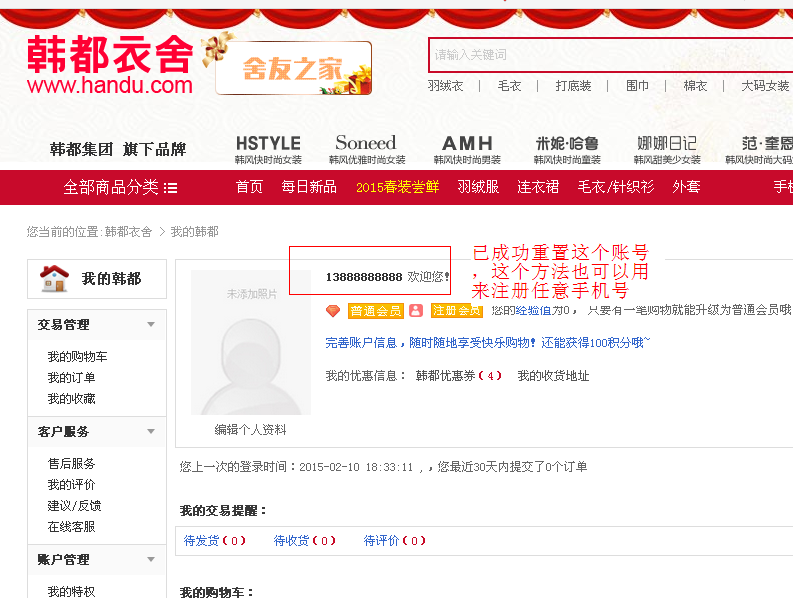Open the 外套 nav item
This screenshot has height=598, width=793.
pyautogui.click(x=686, y=187)
